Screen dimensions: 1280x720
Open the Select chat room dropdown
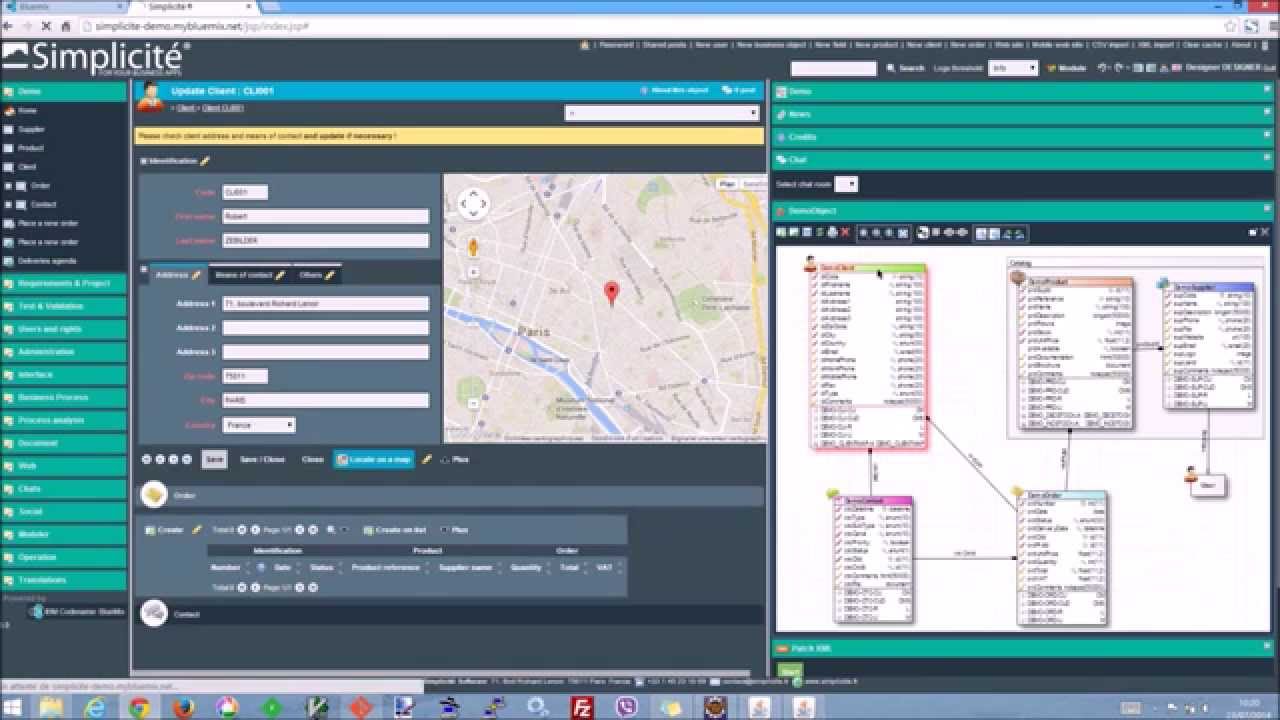click(x=846, y=184)
